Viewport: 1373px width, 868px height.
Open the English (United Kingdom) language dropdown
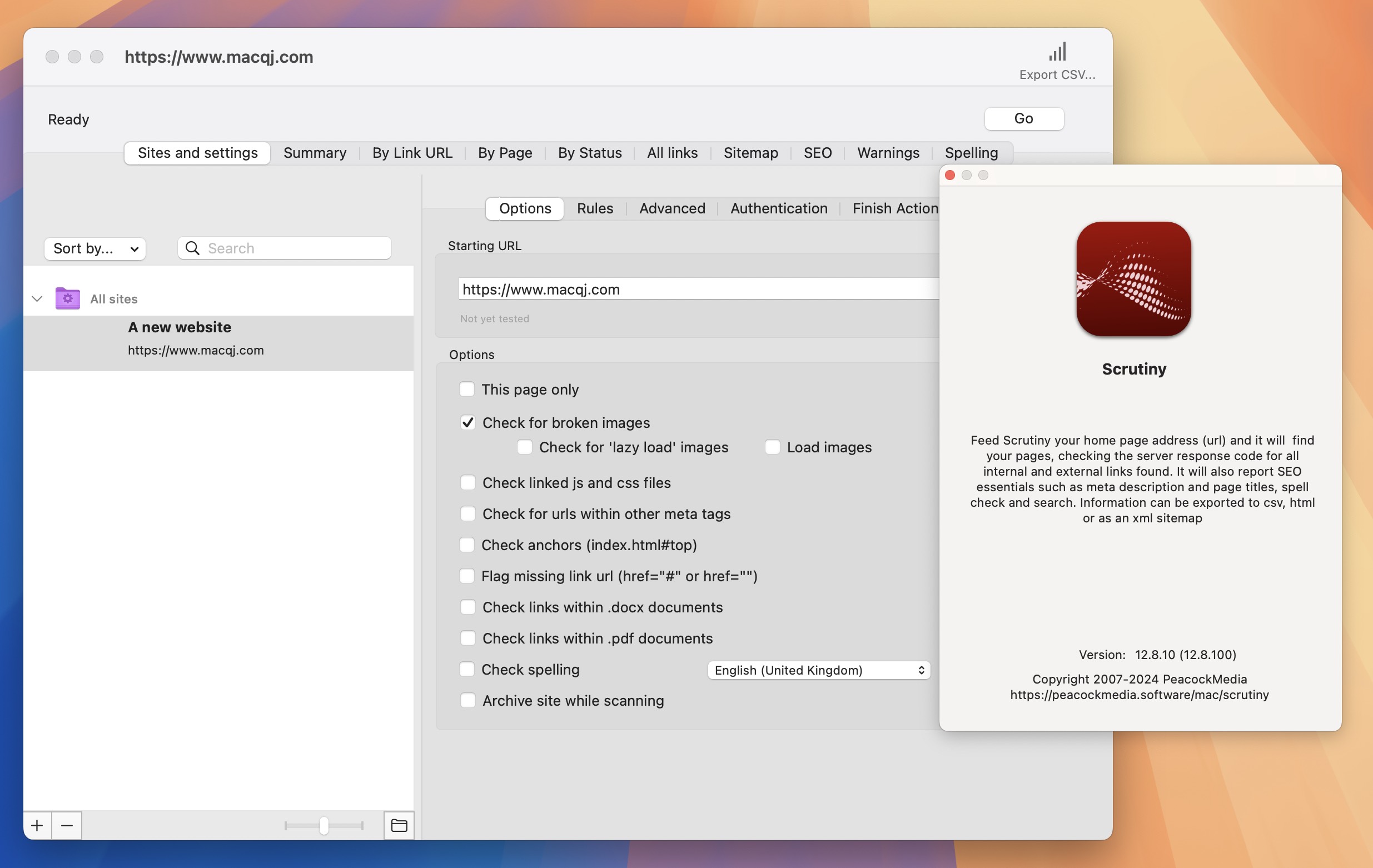click(819, 670)
